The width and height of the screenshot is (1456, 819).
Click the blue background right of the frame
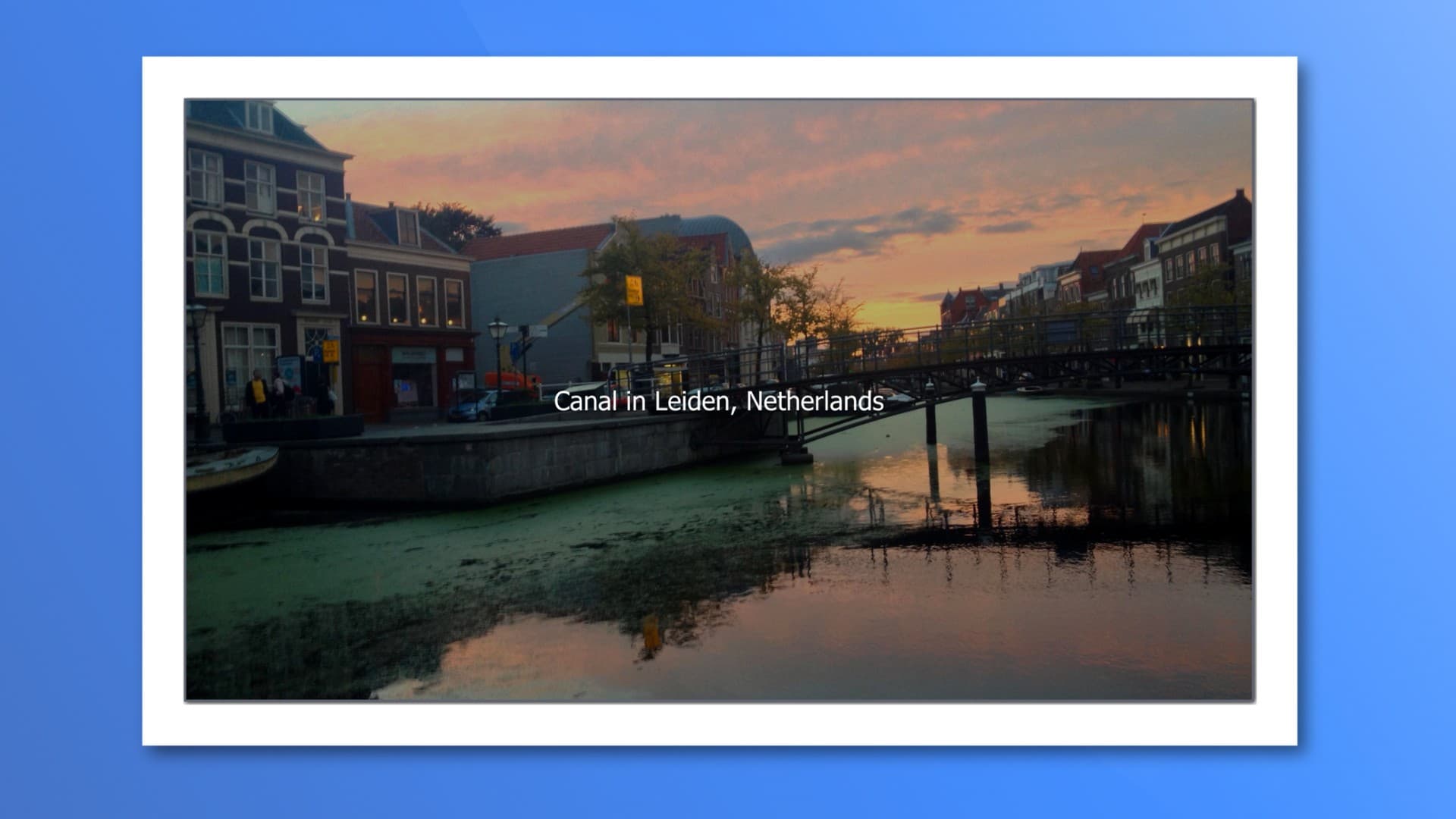click(x=1376, y=409)
